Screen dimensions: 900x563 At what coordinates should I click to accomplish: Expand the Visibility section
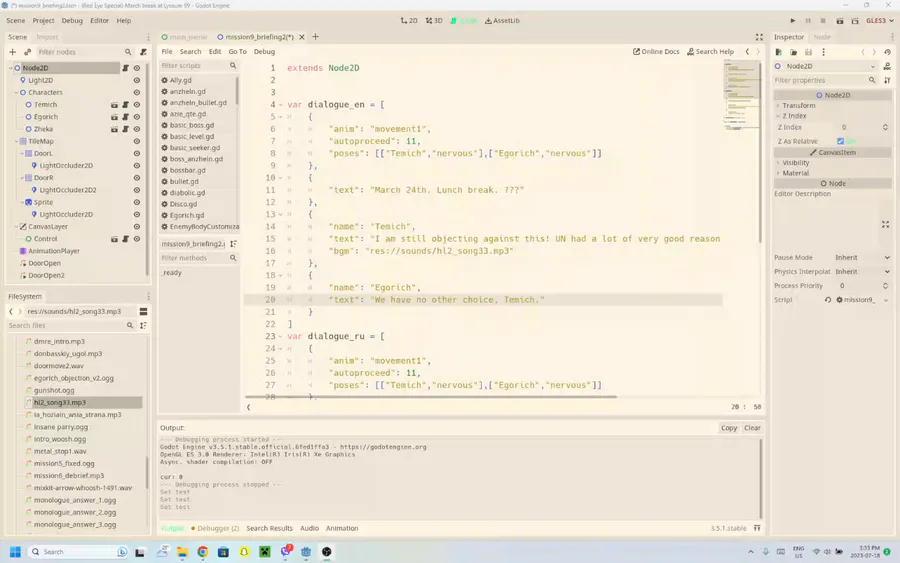[796, 163]
